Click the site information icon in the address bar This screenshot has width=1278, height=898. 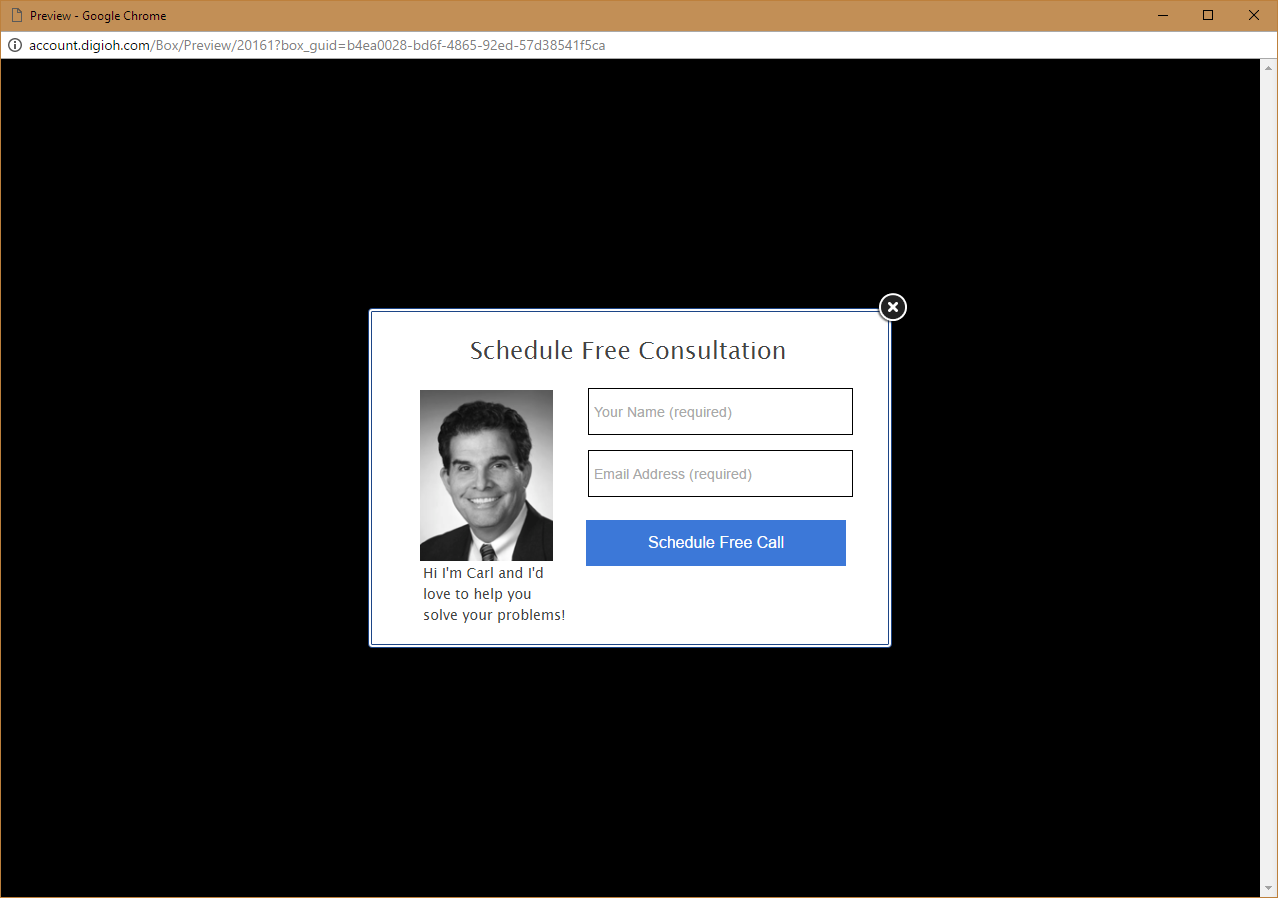pyautogui.click(x=15, y=45)
